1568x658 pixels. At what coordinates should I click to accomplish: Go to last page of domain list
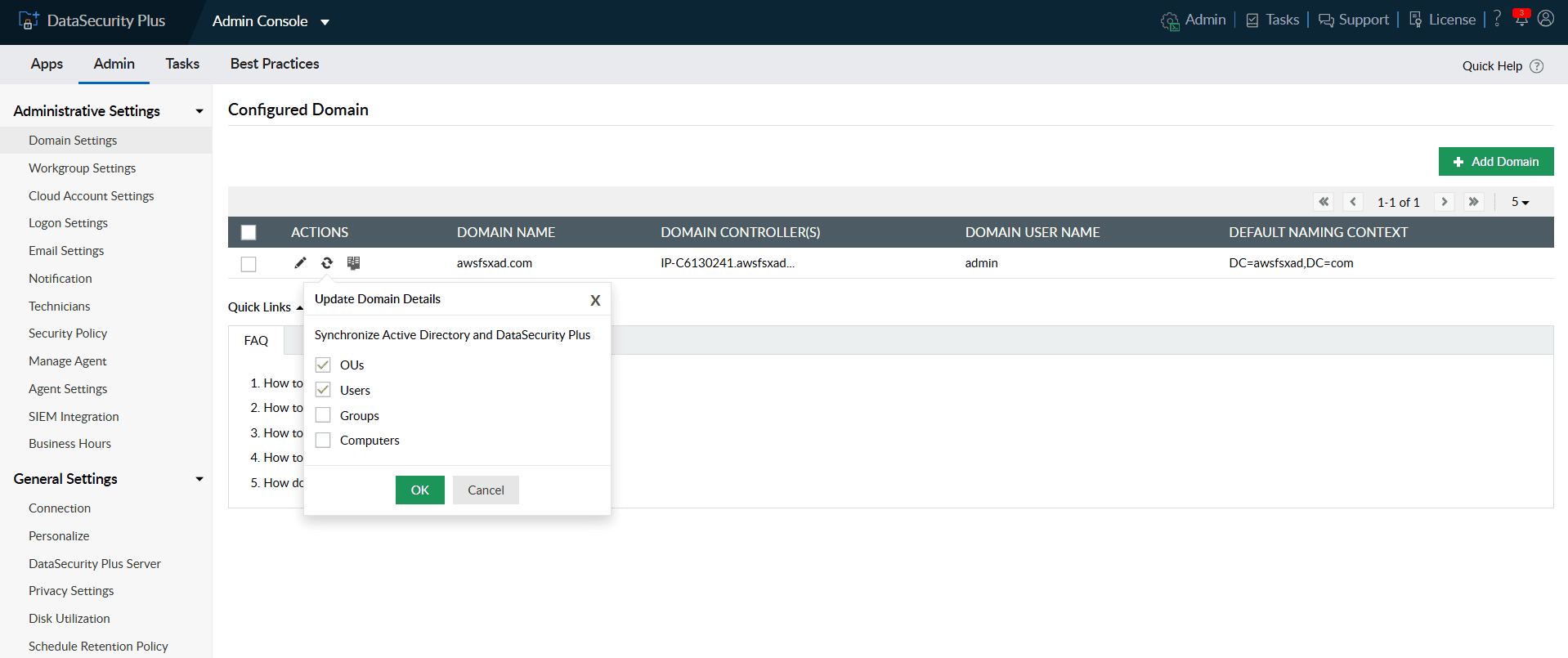(1474, 202)
